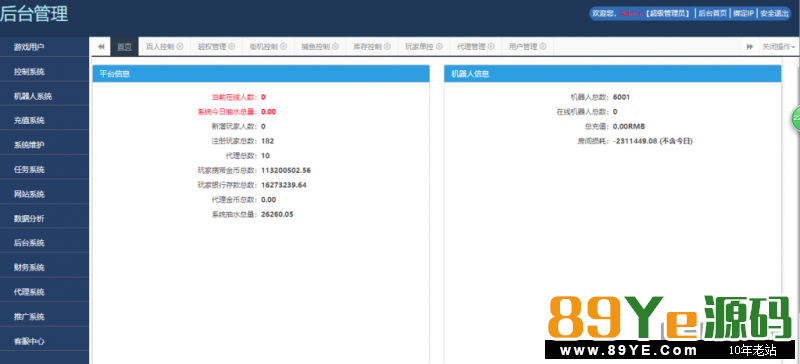800x364 pixels.
Task: Expand the 任务系统 sidebar menu
Action: [x=44, y=169]
